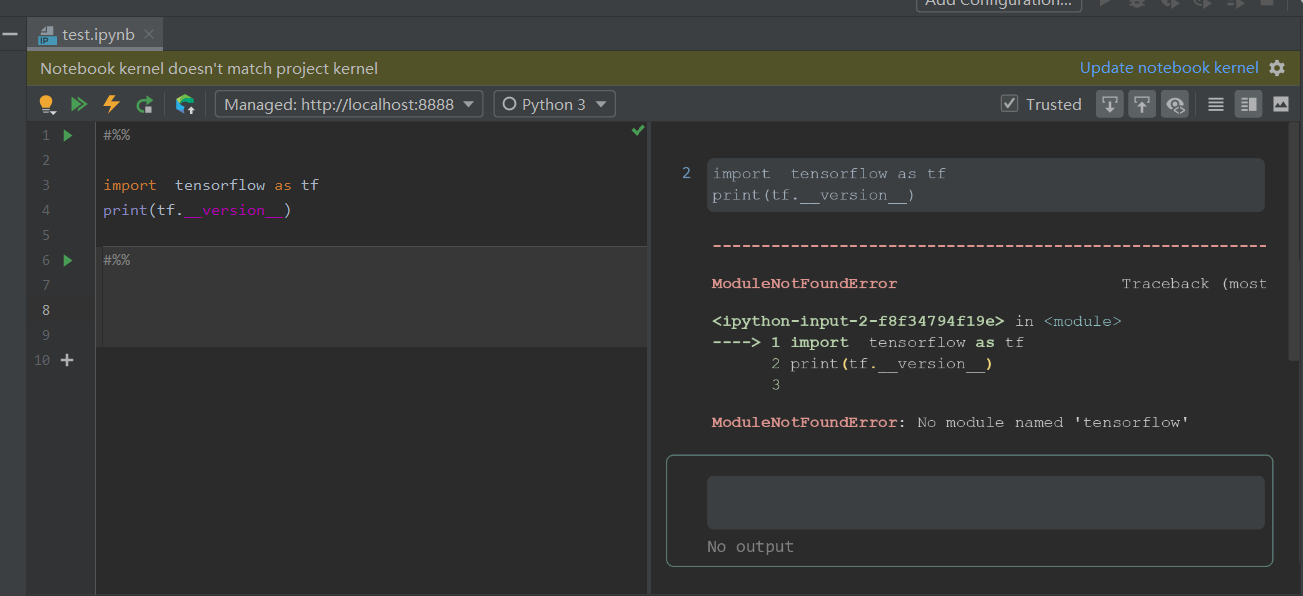The height and width of the screenshot is (596, 1303).
Task: Click the empty output cell input area
Action: coord(985,502)
